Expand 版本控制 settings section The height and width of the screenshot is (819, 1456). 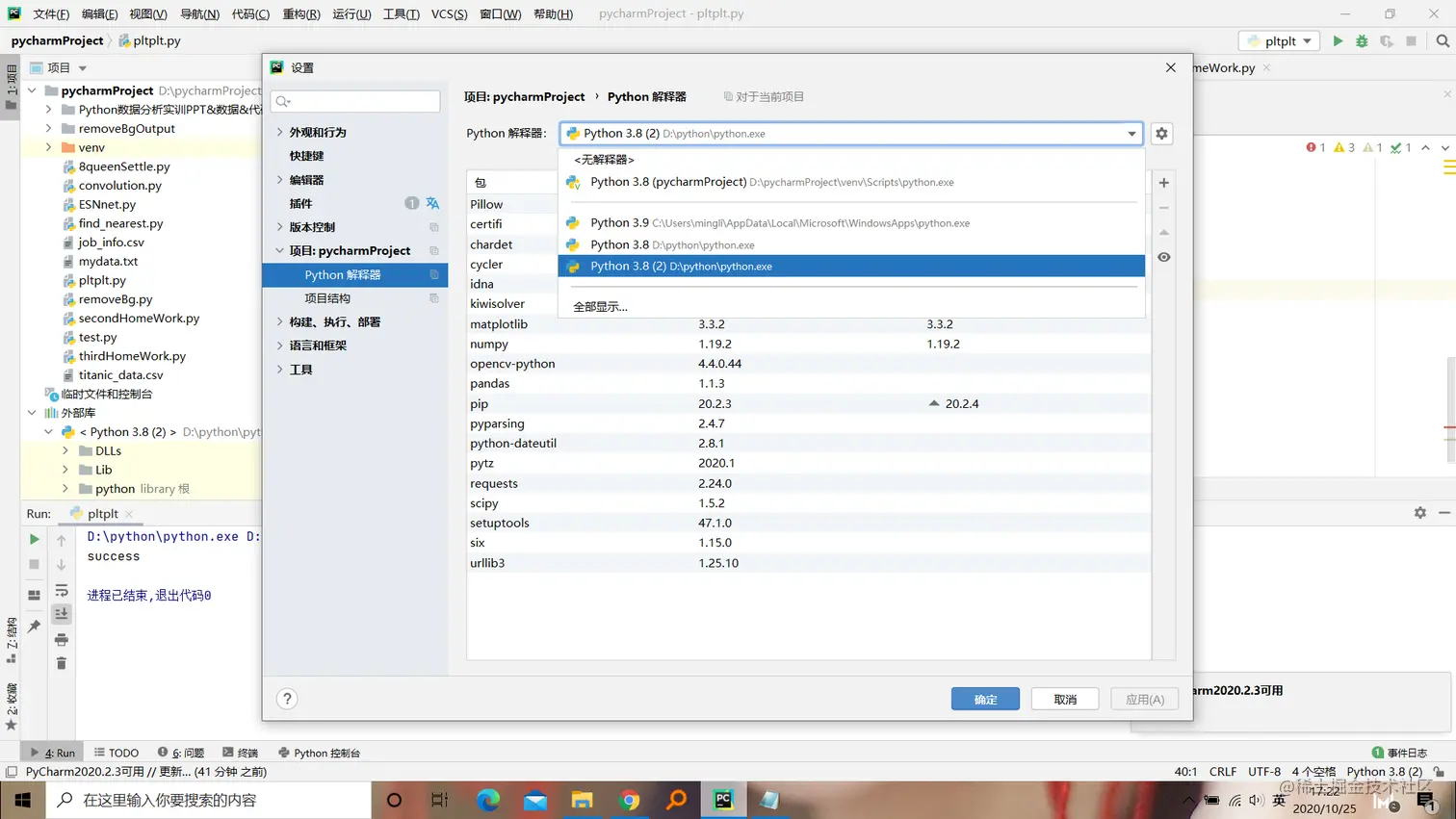pyautogui.click(x=280, y=227)
